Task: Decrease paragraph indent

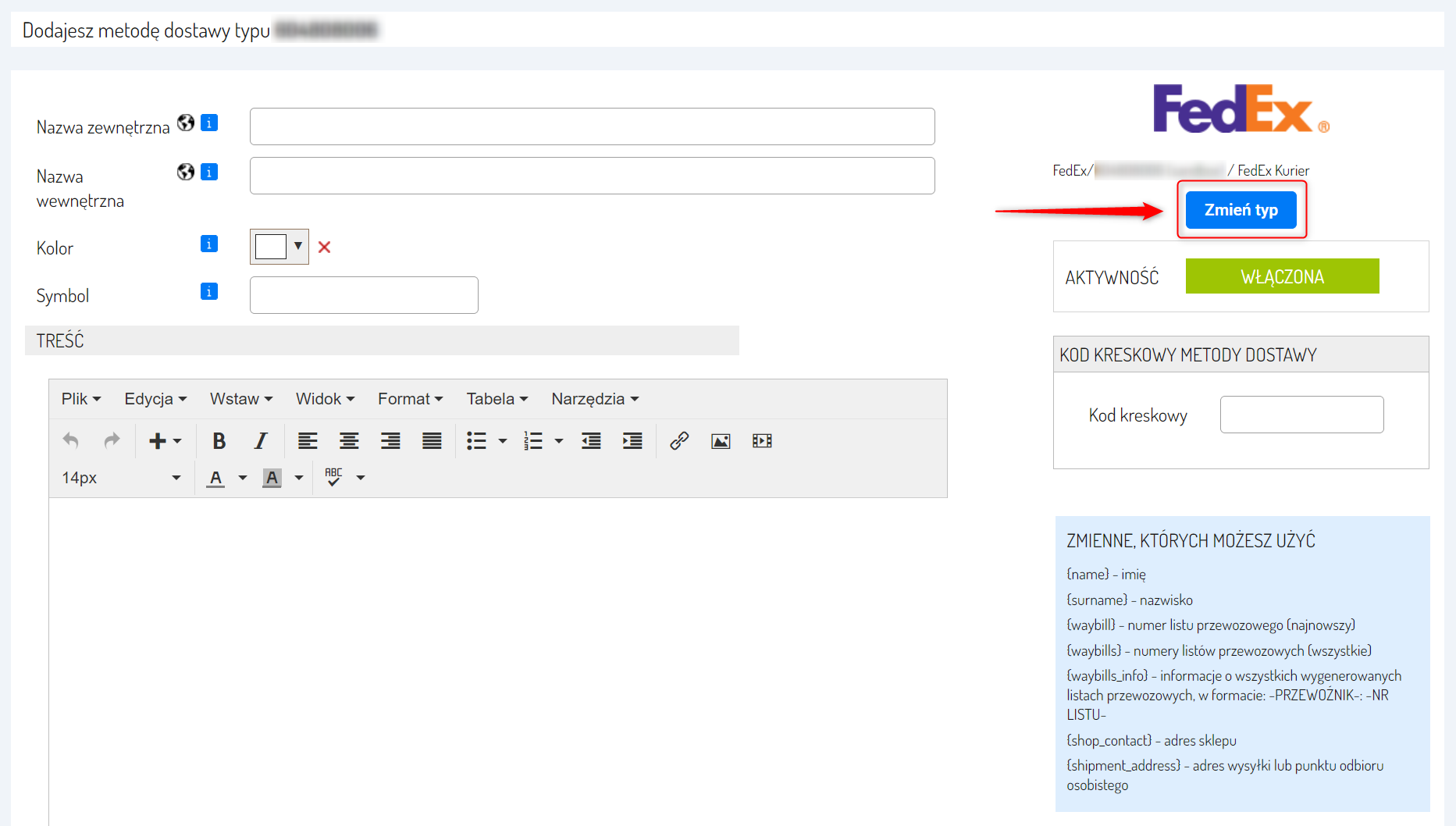Action: [591, 440]
